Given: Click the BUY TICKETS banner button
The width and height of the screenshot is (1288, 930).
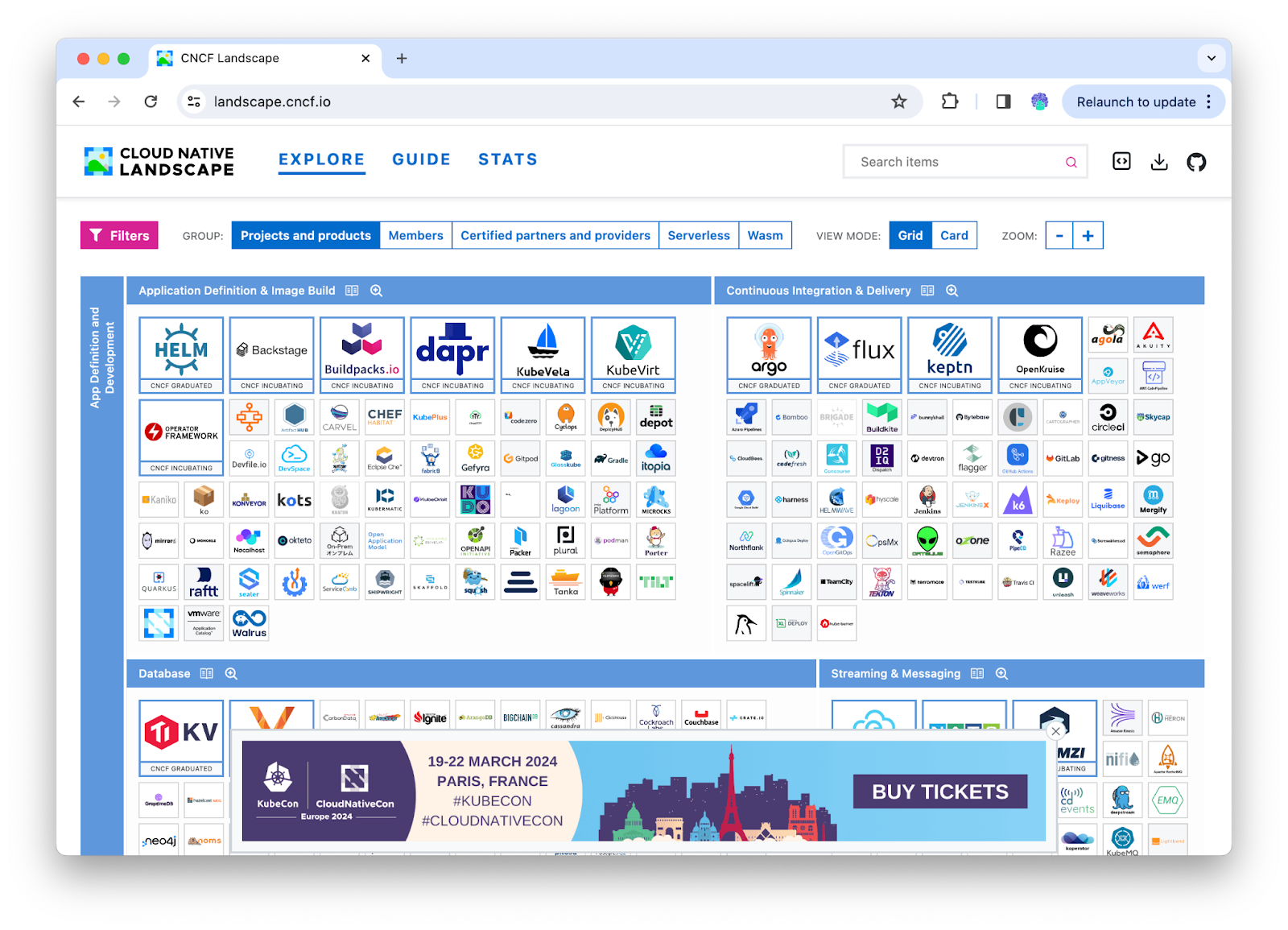Looking at the screenshot, I should tap(939, 792).
